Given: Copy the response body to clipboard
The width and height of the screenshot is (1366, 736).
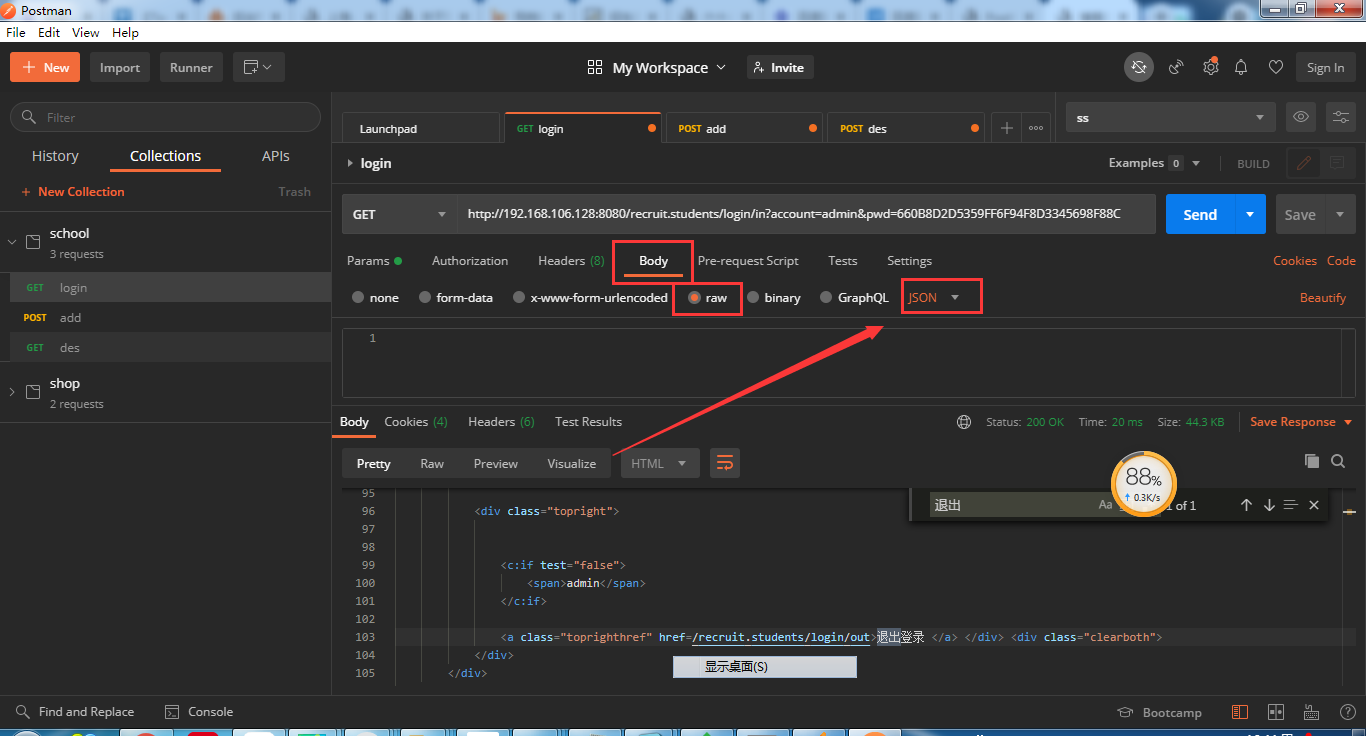Looking at the screenshot, I should pos(1312,461).
